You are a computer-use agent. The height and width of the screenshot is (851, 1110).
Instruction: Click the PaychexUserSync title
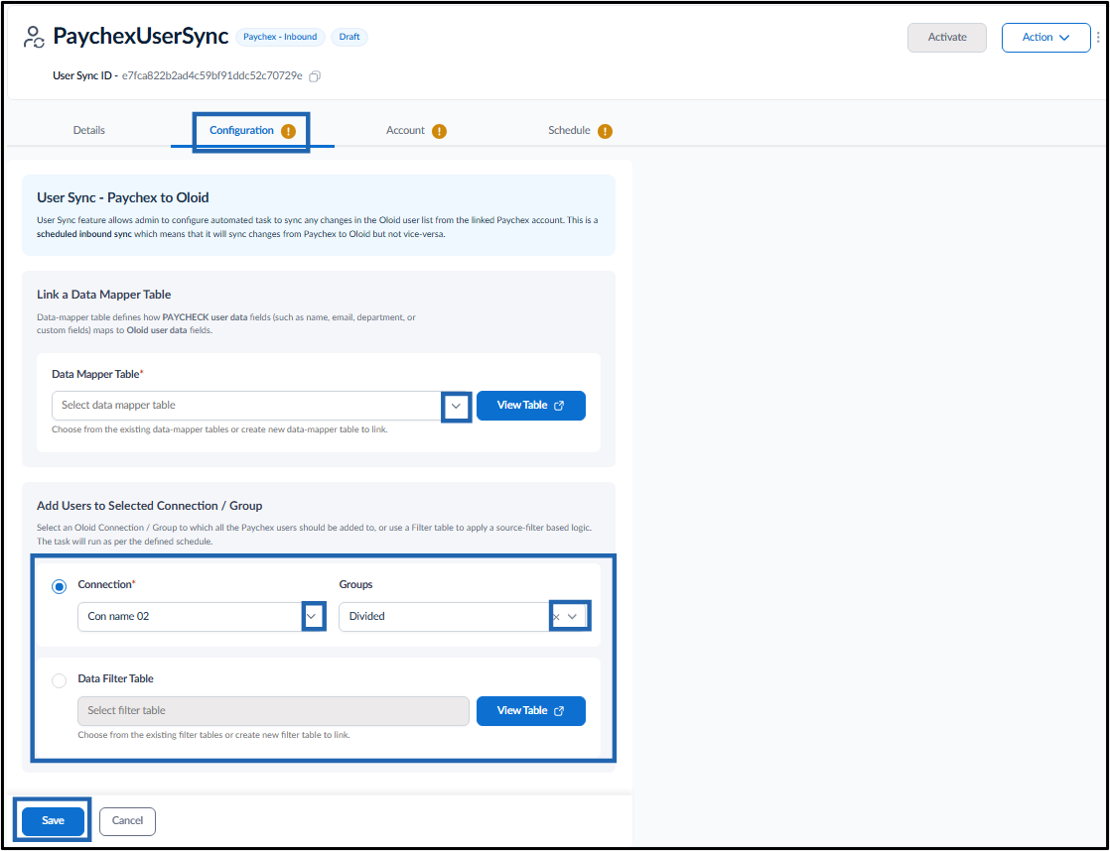[x=141, y=36]
